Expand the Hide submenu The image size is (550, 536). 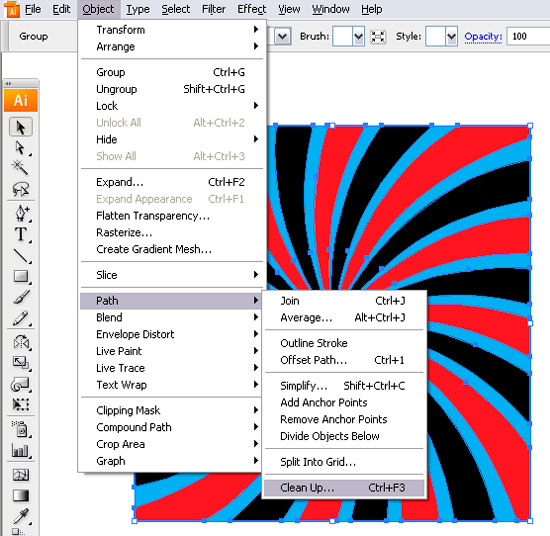pos(172,140)
